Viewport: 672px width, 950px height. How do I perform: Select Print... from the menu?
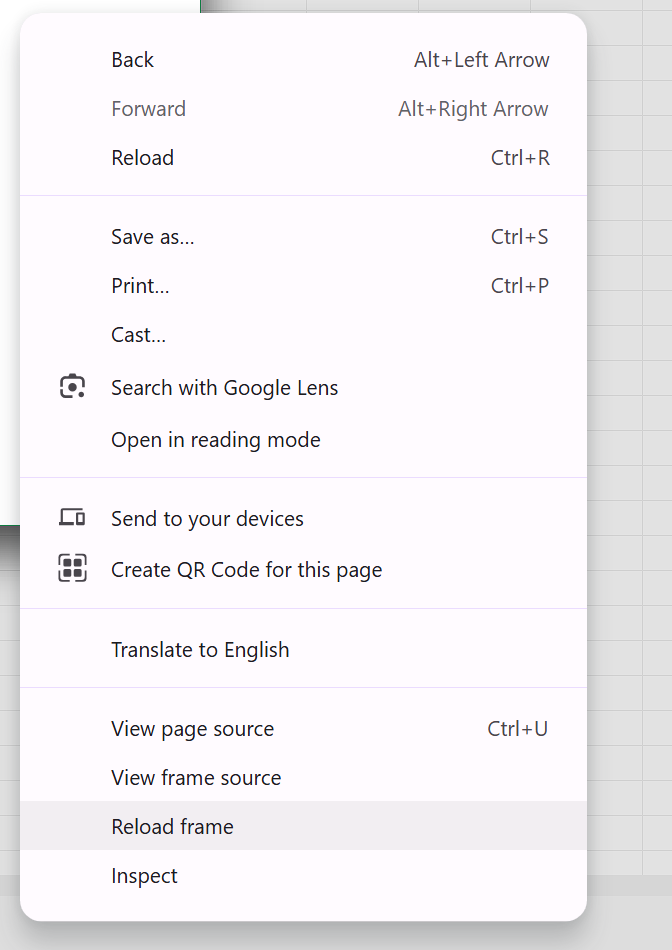304,285
